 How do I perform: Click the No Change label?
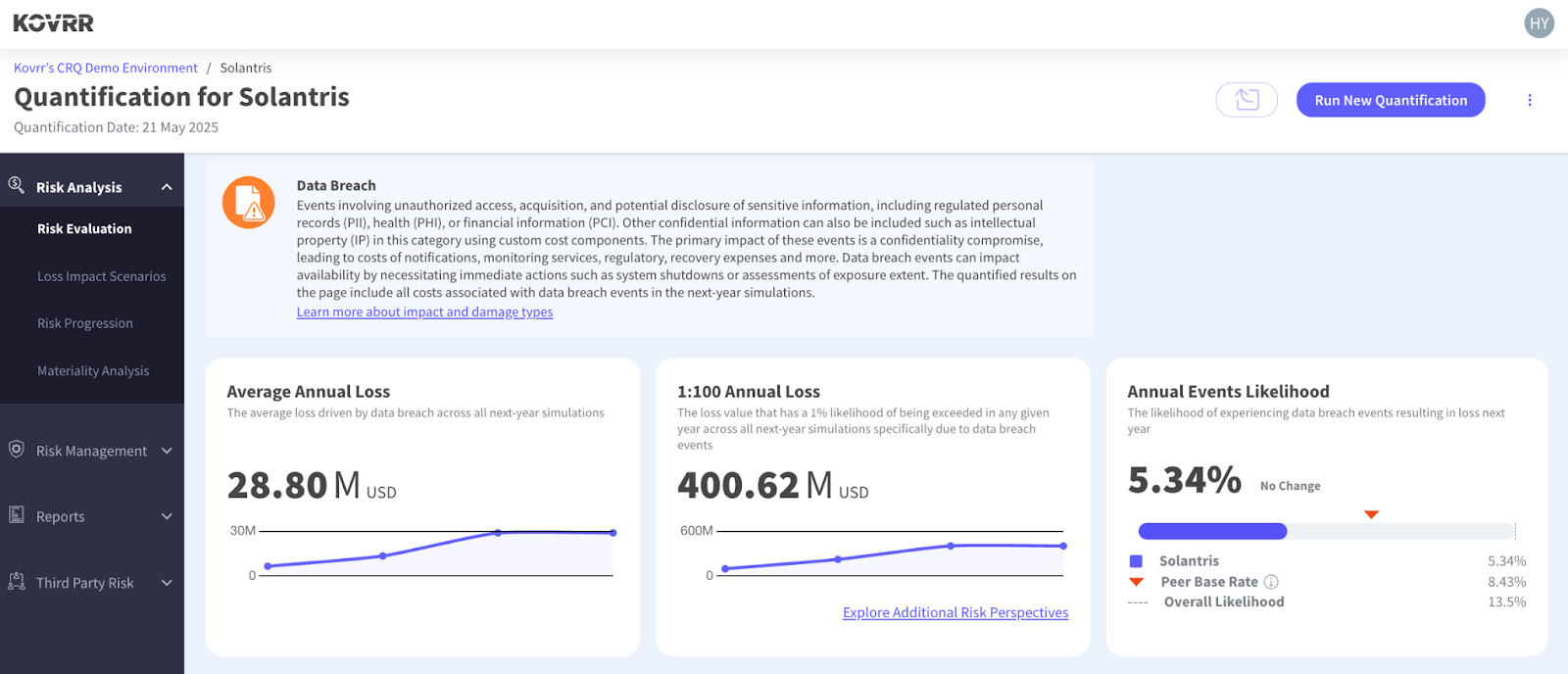1290,486
